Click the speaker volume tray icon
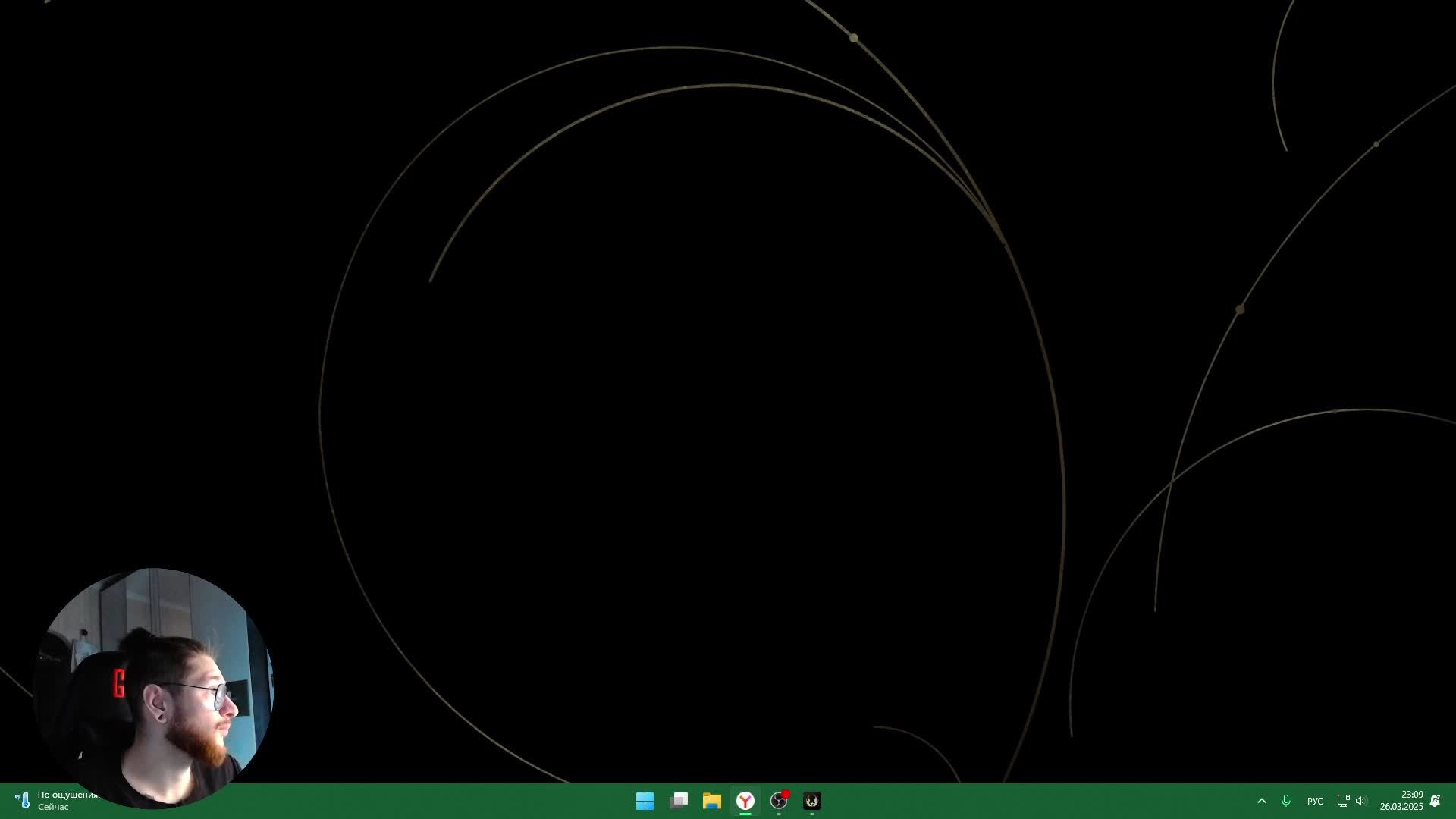Image resolution: width=1456 pixels, height=819 pixels. point(1360,801)
